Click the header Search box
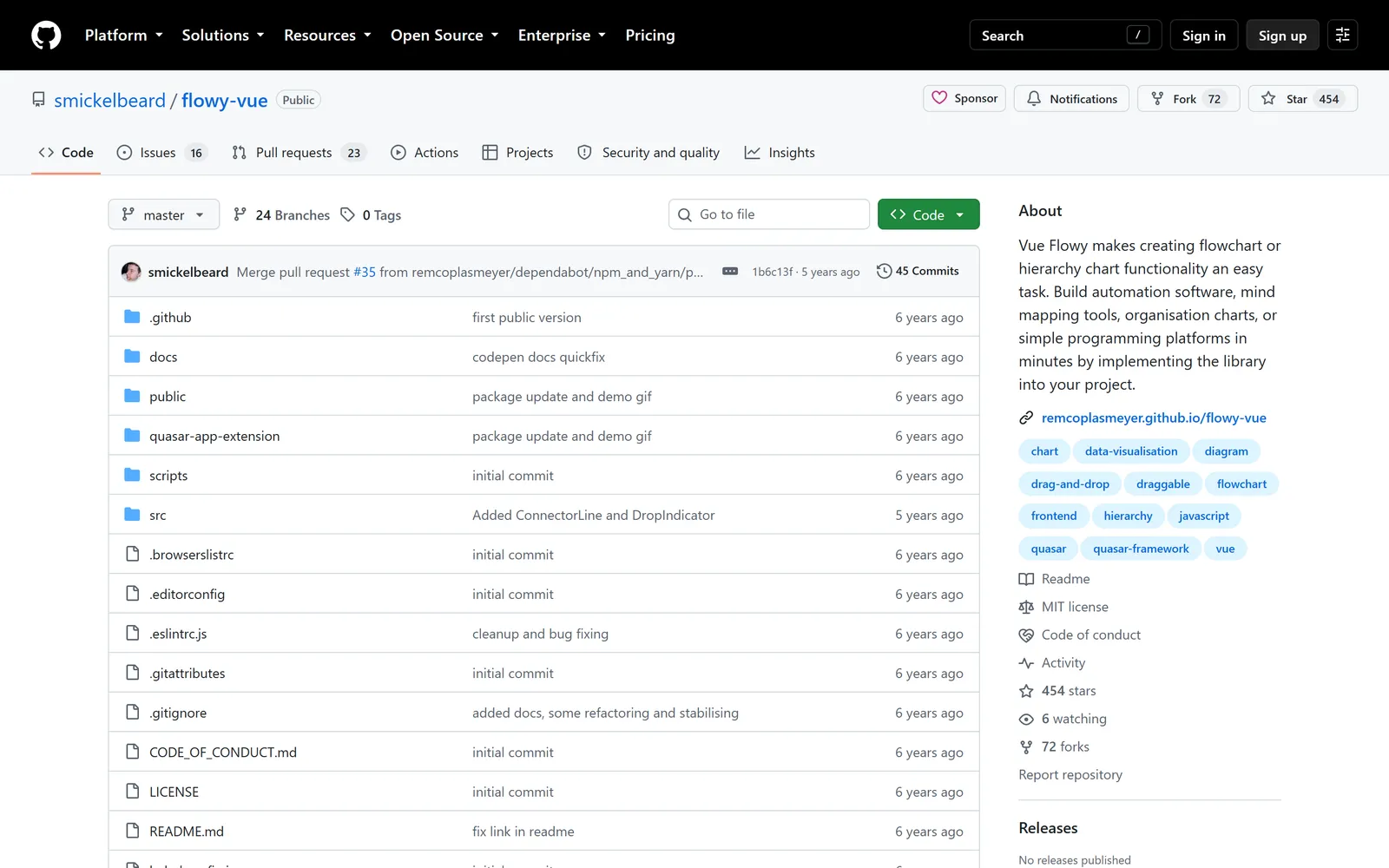 click(x=1065, y=36)
